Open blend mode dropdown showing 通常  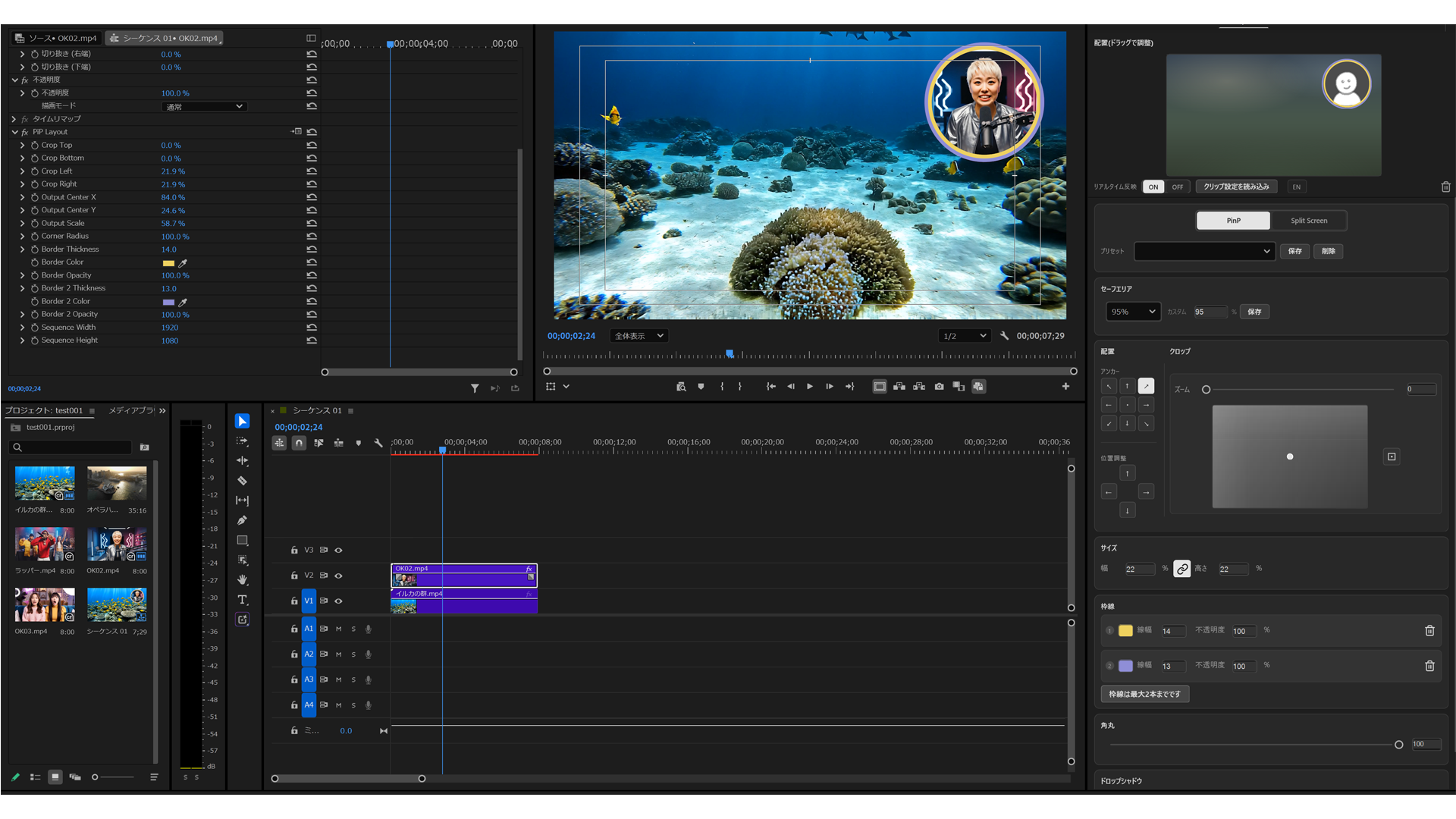205,107
